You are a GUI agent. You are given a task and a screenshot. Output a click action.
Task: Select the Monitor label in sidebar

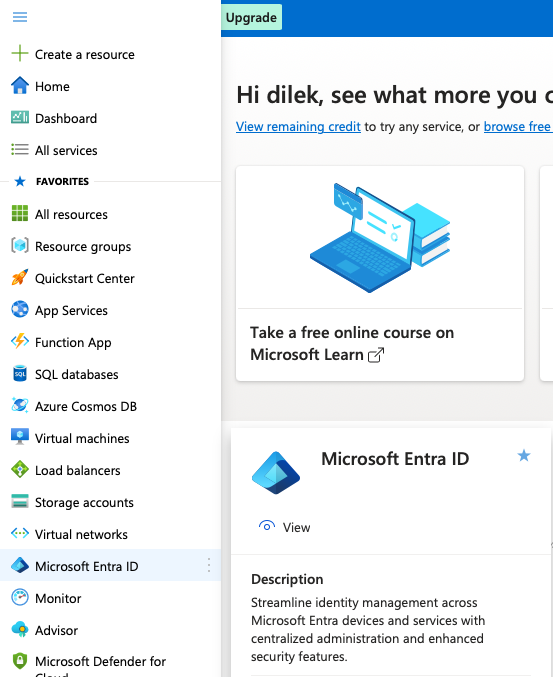click(x=58, y=598)
